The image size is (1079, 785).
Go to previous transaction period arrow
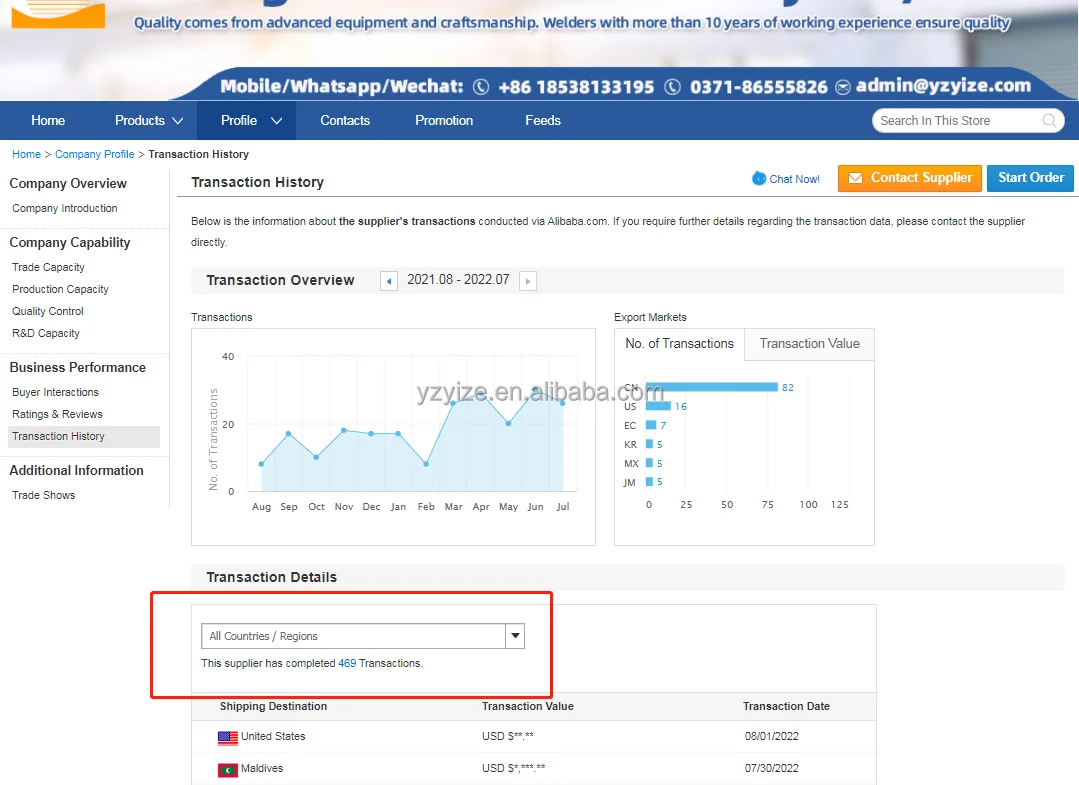[389, 281]
